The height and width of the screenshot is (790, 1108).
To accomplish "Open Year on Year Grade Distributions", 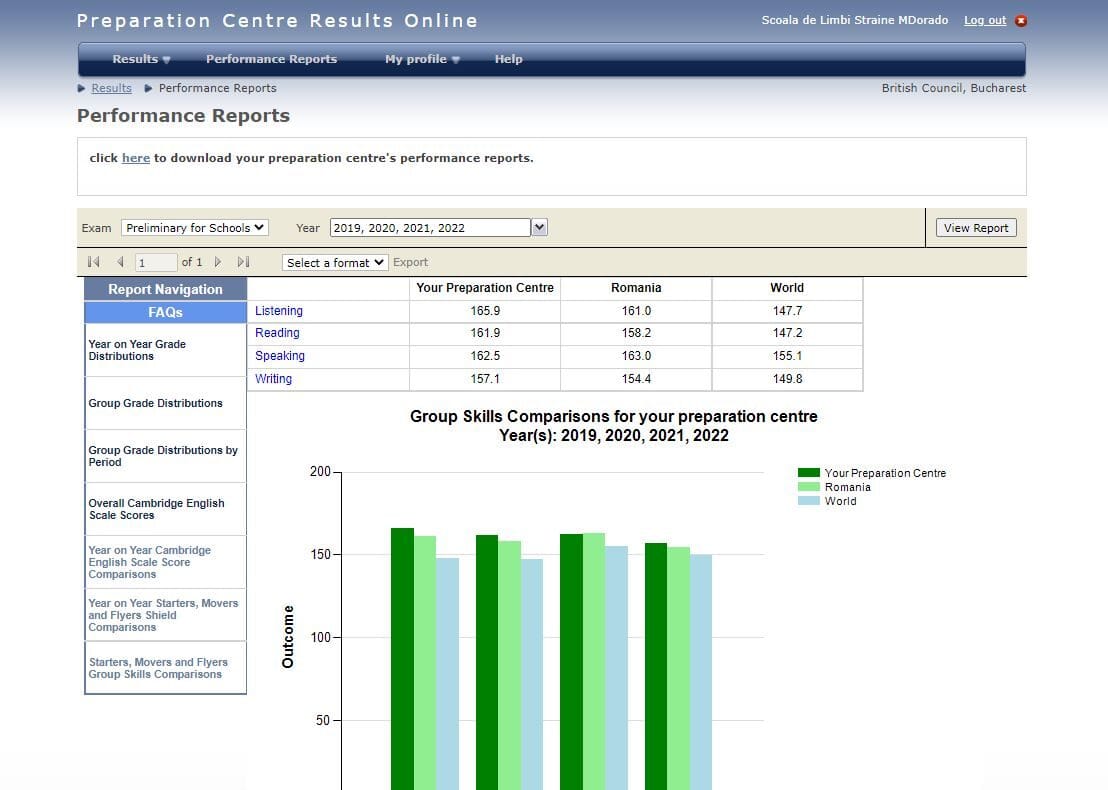I will tap(165, 350).
